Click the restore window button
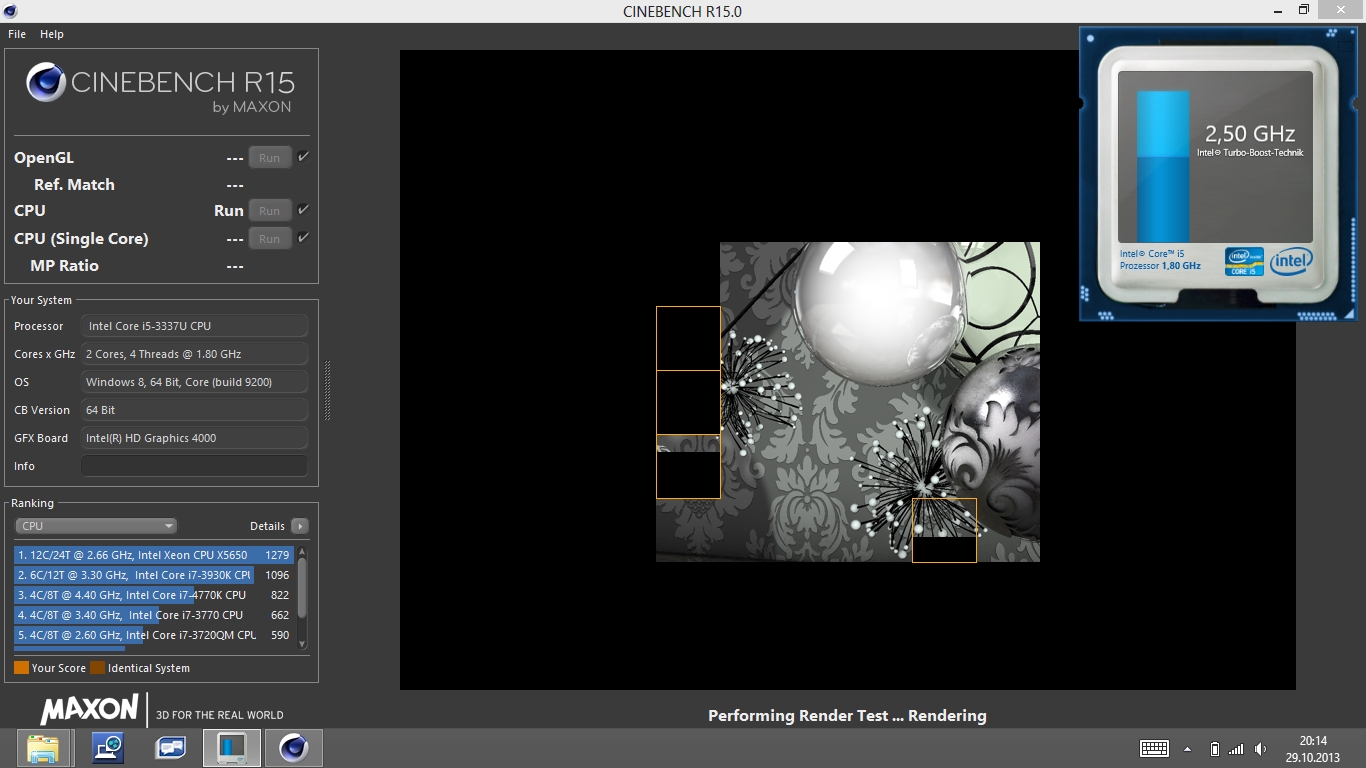The width and height of the screenshot is (1366, 768). (x=1304, y=10)
